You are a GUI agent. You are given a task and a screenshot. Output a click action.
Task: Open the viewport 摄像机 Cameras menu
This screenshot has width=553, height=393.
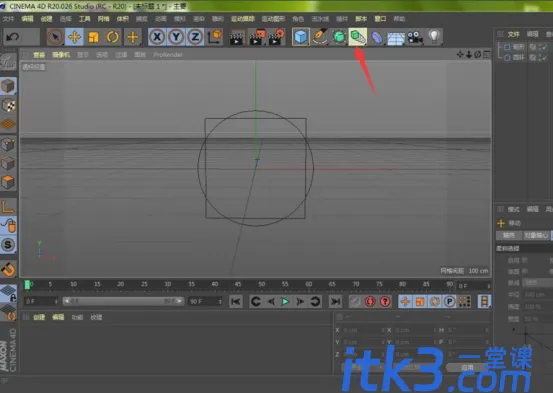[61, 55]
